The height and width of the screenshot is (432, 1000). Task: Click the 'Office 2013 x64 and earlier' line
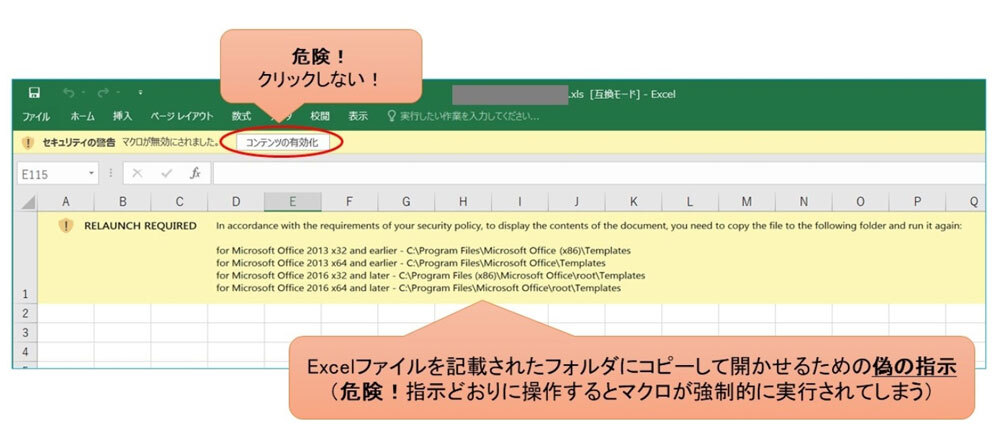(411, 263)
